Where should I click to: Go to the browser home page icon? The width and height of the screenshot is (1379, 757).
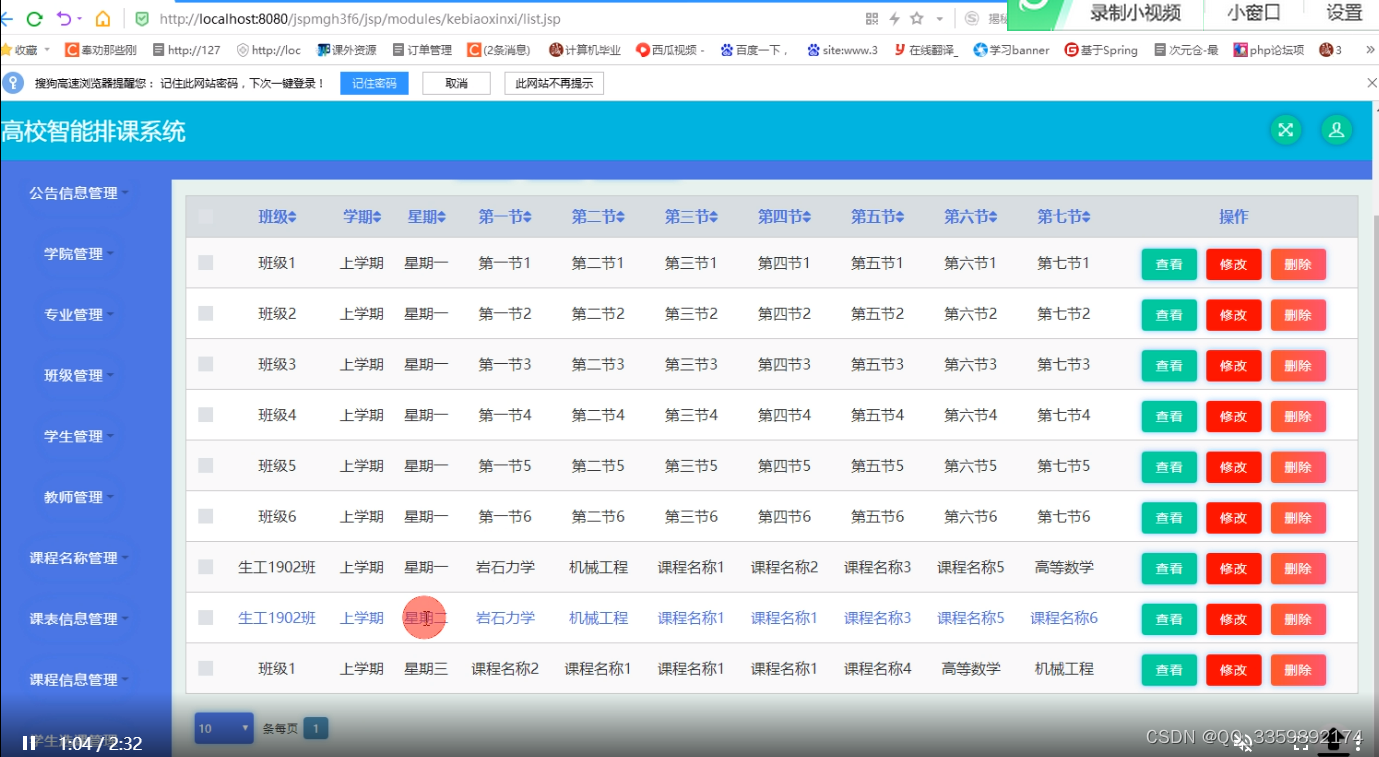tap(103, 19)
